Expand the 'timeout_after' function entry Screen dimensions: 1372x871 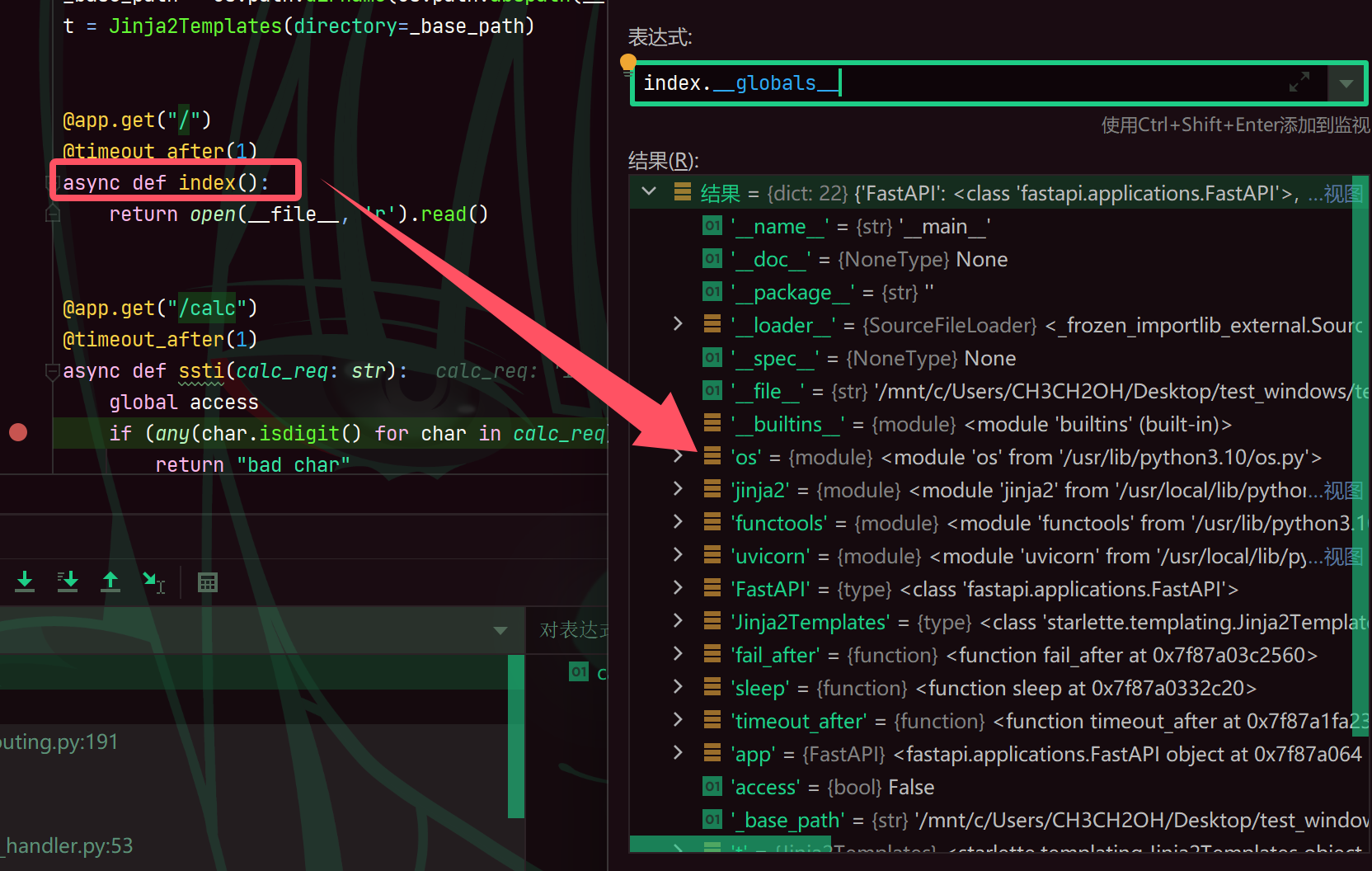point(678,720)
